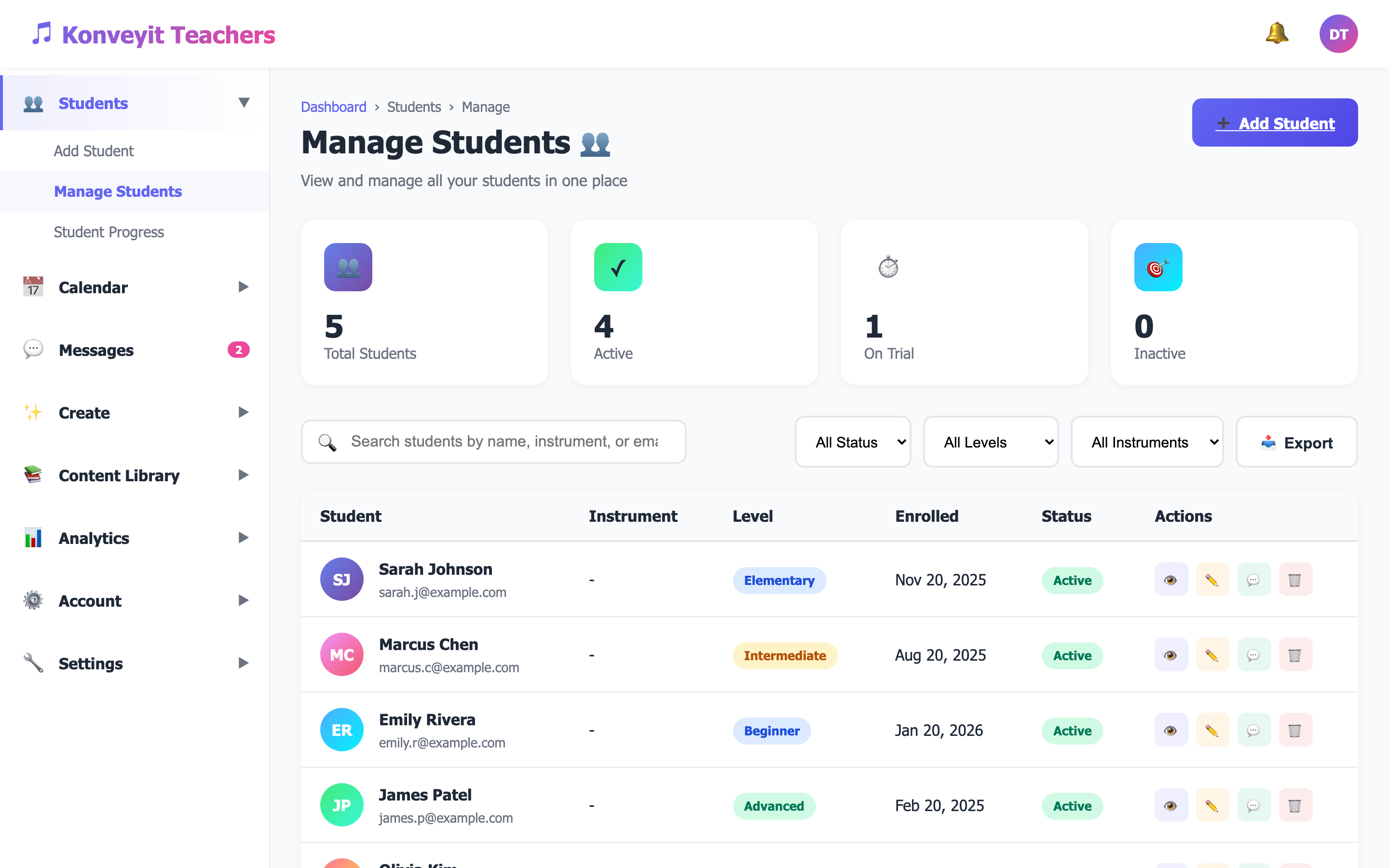Click the Add Student button
The height and width of the screenshot is (868, 1389).
[1274, 123]
